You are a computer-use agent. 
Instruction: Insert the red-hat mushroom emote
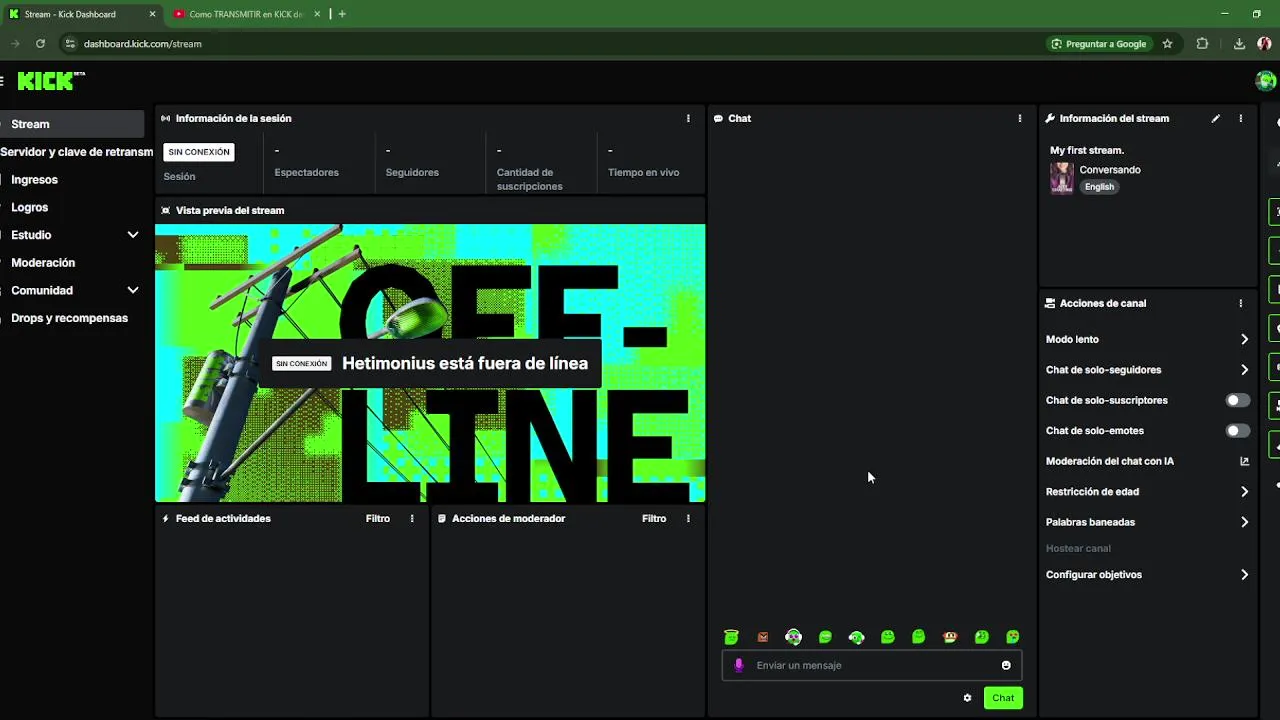pos(950,637)
